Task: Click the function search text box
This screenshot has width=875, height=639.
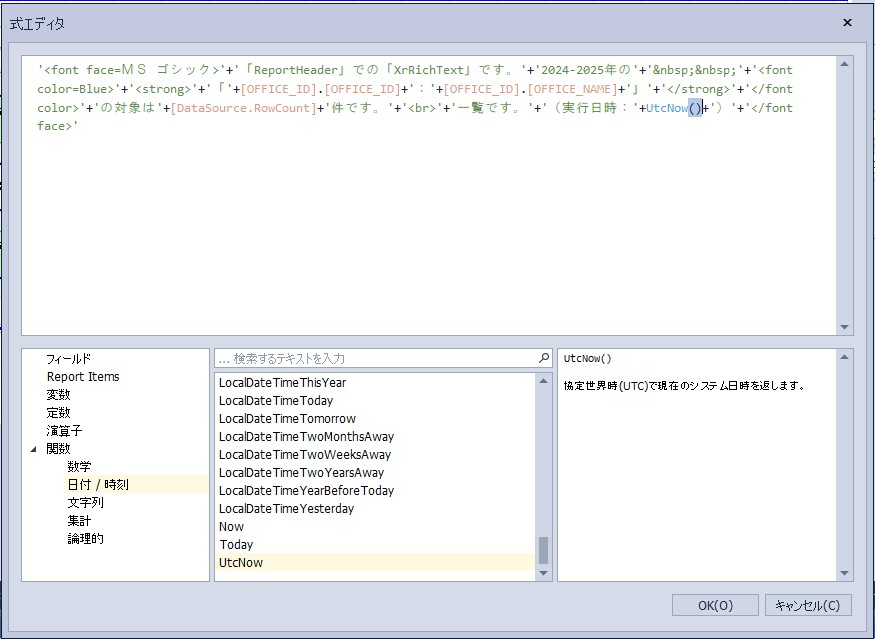Action: point(375,358)
